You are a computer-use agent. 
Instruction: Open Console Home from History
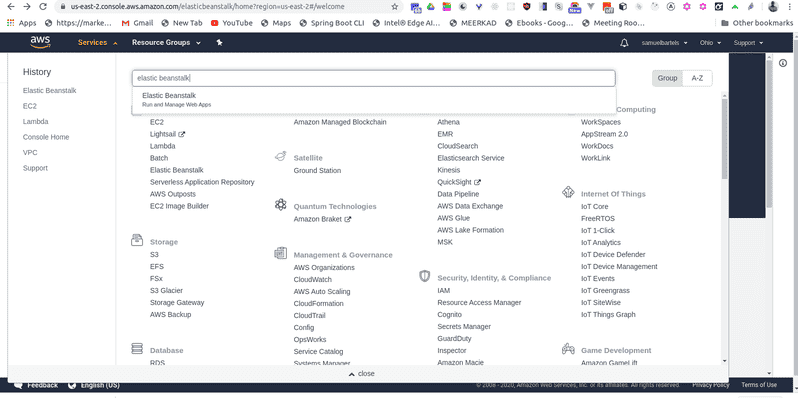click(46, 137)
